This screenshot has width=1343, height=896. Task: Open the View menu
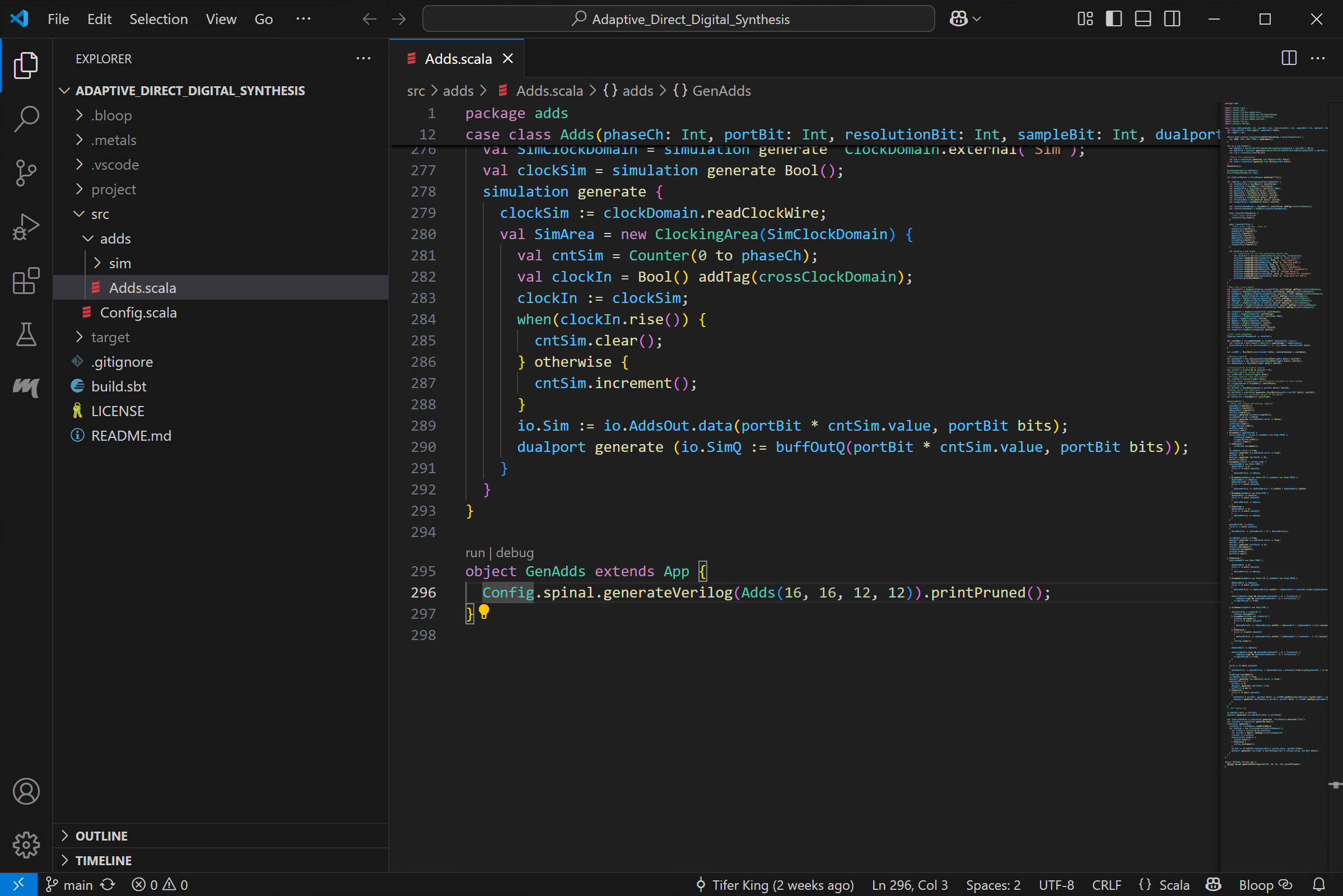pos(221,19)
